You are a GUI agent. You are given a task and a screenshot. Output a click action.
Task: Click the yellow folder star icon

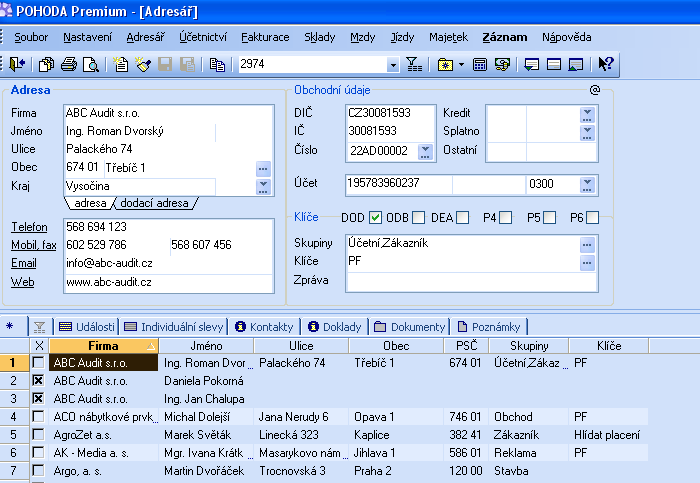click(x=445, y=65)
